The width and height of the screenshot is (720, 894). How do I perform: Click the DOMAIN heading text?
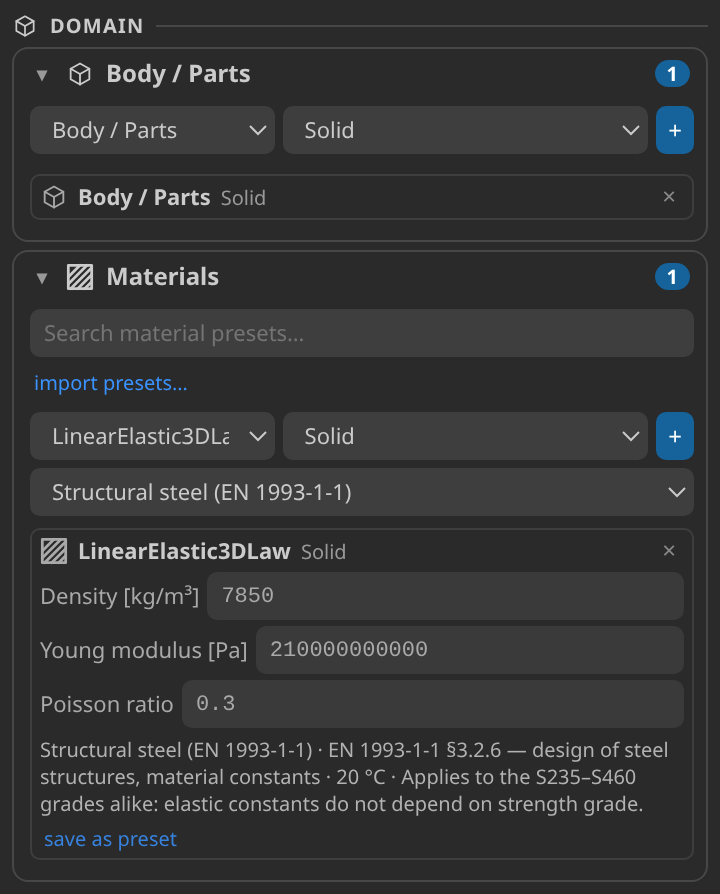tap(97, 26)
